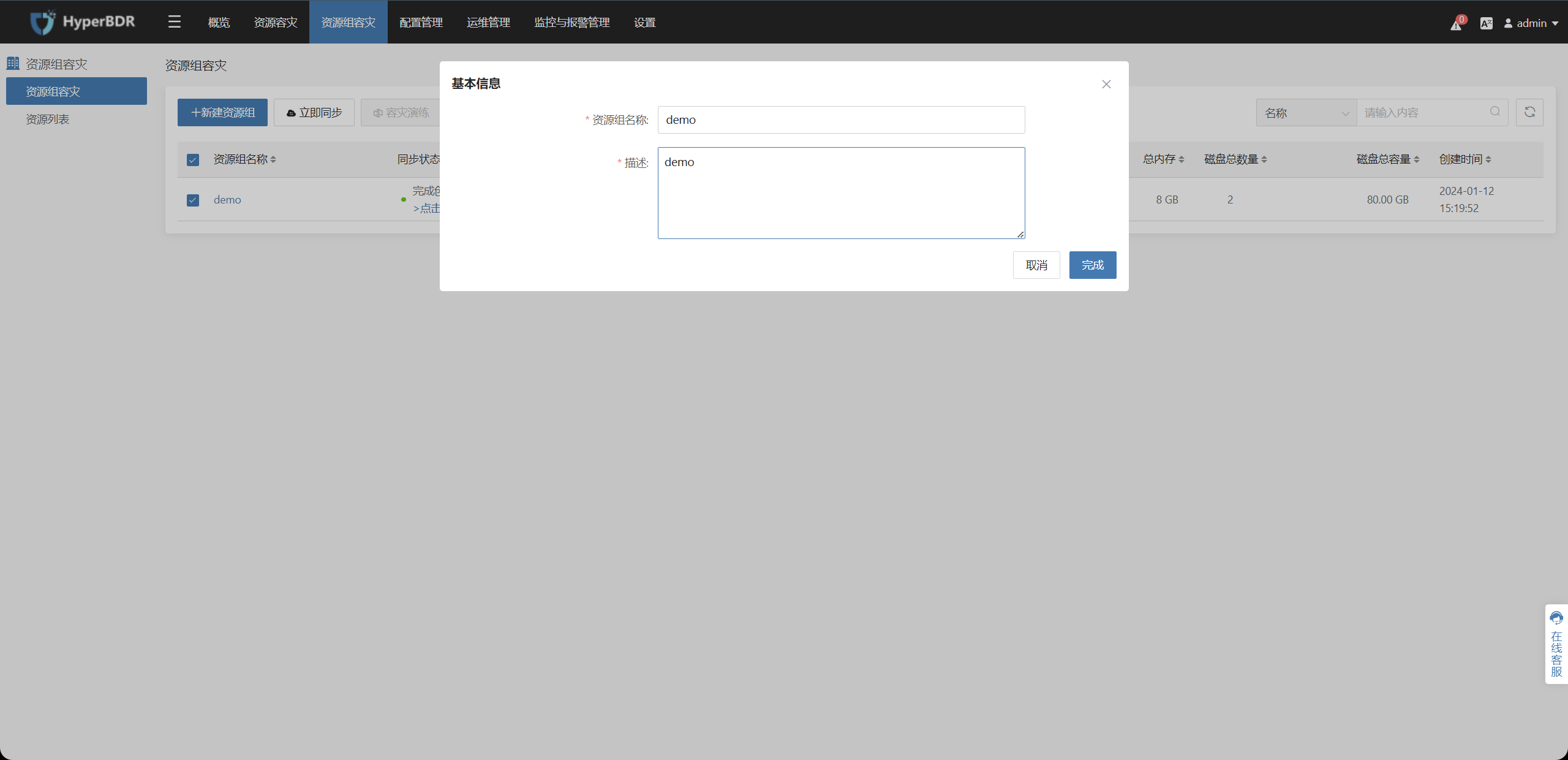Screen dimensions: 1568x760
Task: Click 取消 in the dialog
Action: coord(1036,265)
